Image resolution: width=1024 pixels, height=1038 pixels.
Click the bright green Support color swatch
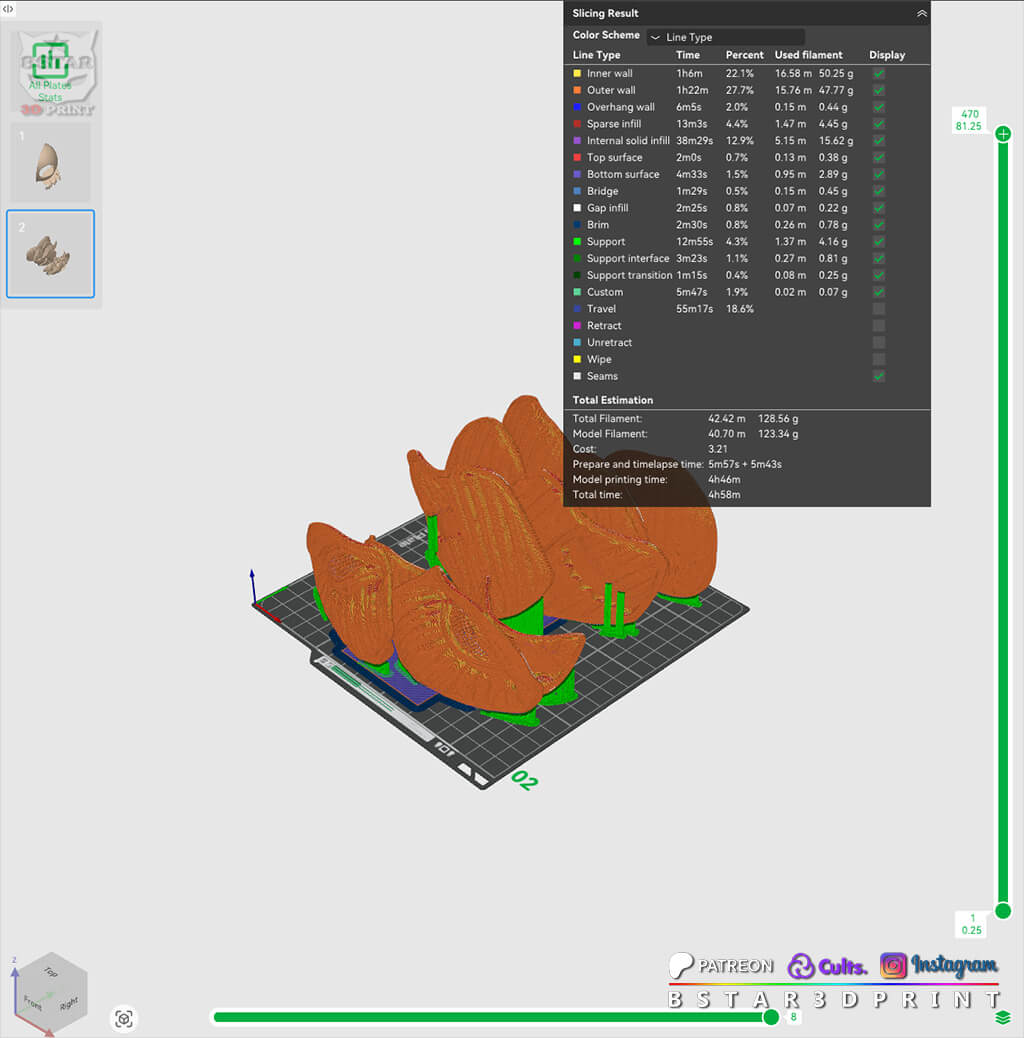point(577,242)
